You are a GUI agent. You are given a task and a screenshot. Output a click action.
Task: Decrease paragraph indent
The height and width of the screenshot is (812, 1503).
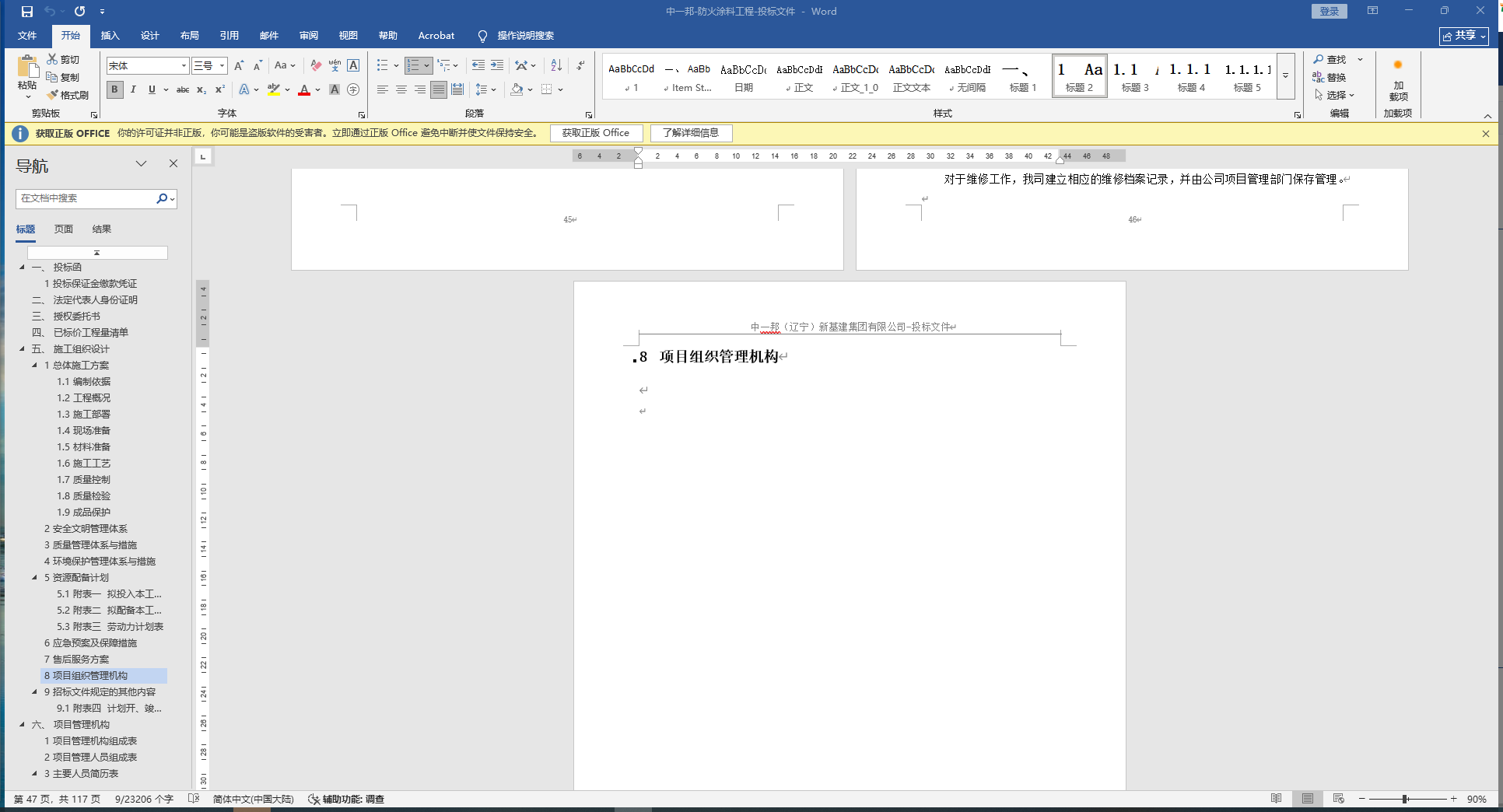[x=478, y=66]
